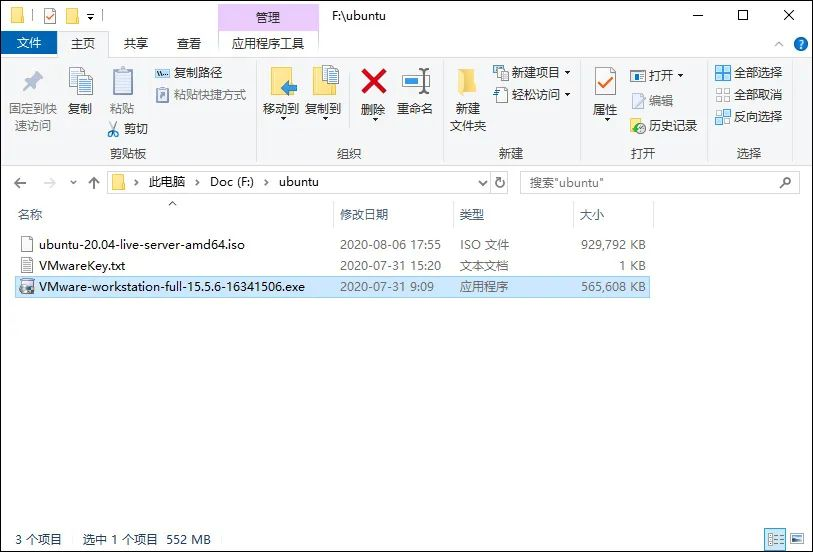Select the VMwareKey.txt file

[82, 266]
